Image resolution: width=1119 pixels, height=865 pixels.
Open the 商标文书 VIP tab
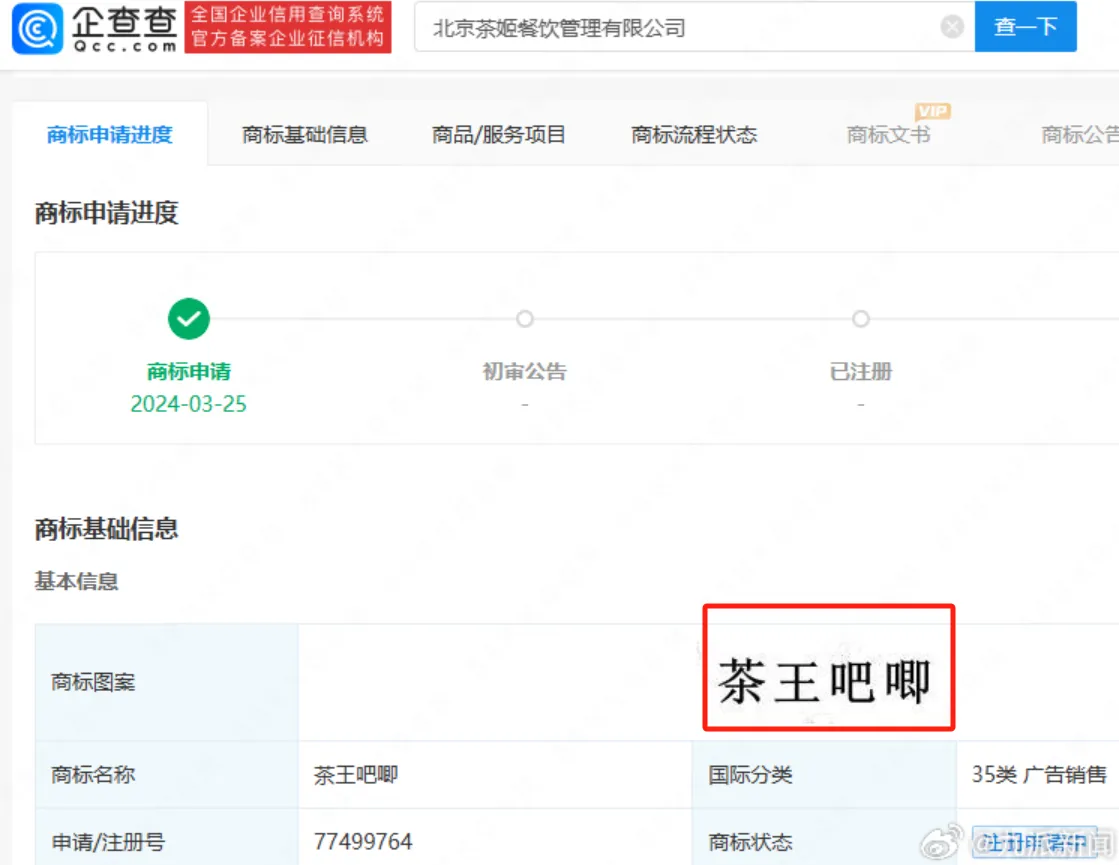tap(888, 135)
